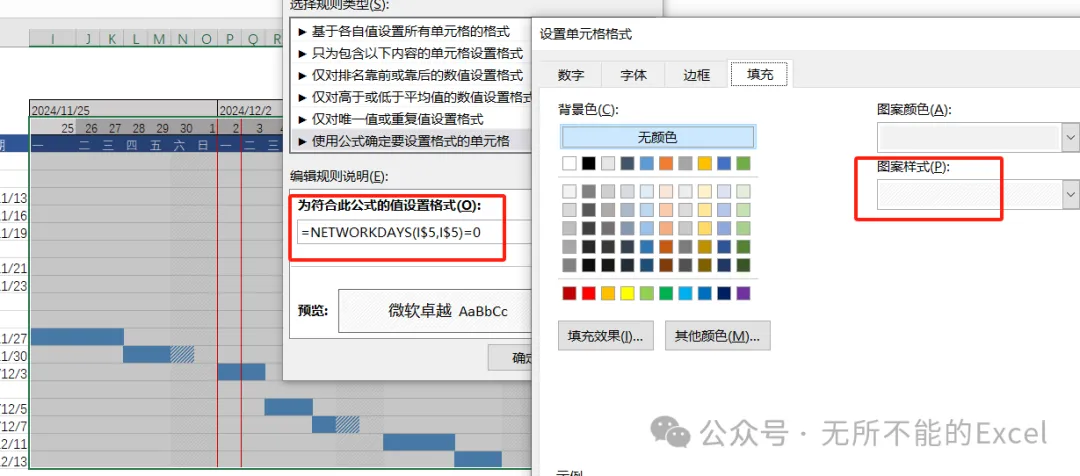Choose standard color light blue swatch
Viewport: 1080px width, 476px height.
point(685,293)
